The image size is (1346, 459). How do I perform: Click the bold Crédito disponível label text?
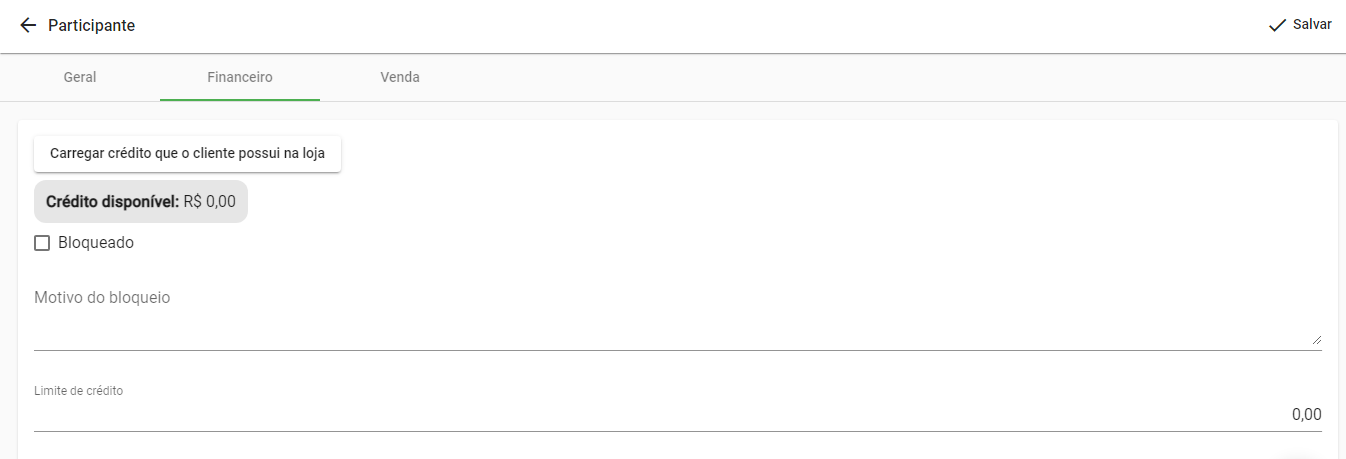pyautogui.click(x=112, y=201)
